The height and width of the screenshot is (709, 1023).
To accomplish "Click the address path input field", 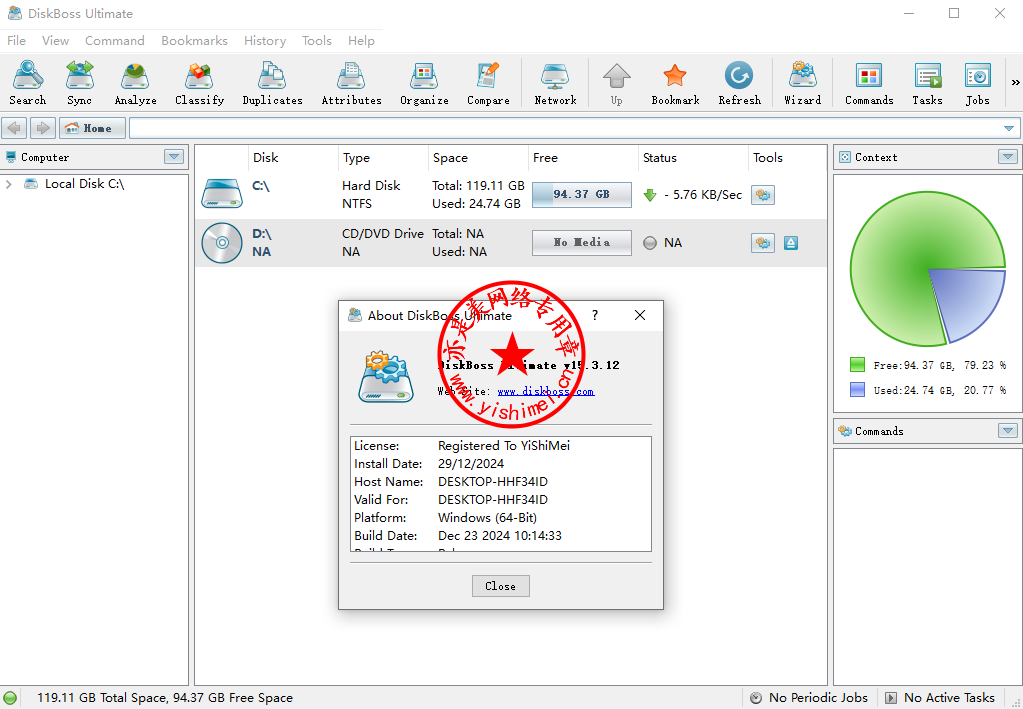I will 565,128.
